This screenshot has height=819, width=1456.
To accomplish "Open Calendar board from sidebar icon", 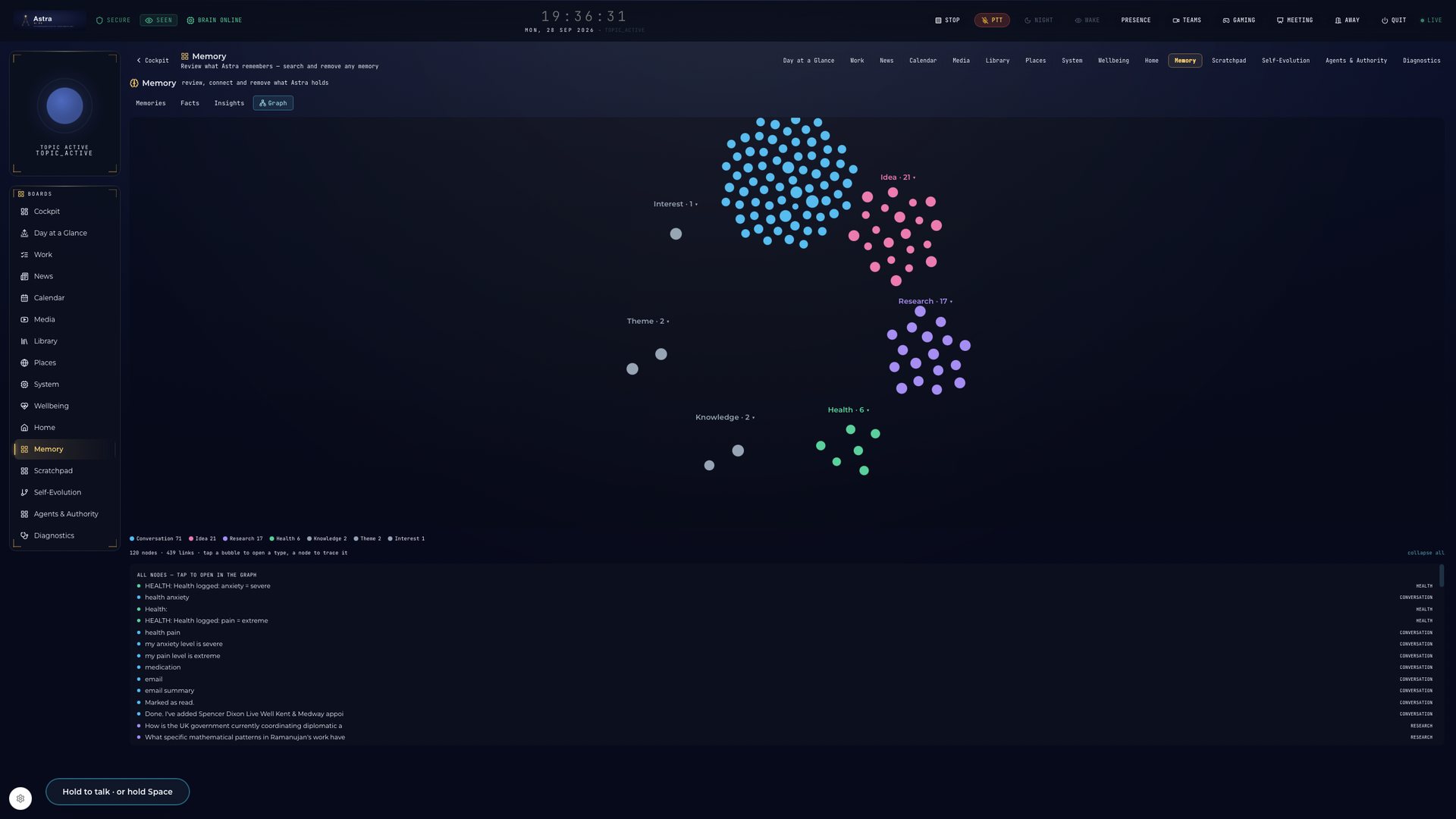I will click(x=24, y=298).
